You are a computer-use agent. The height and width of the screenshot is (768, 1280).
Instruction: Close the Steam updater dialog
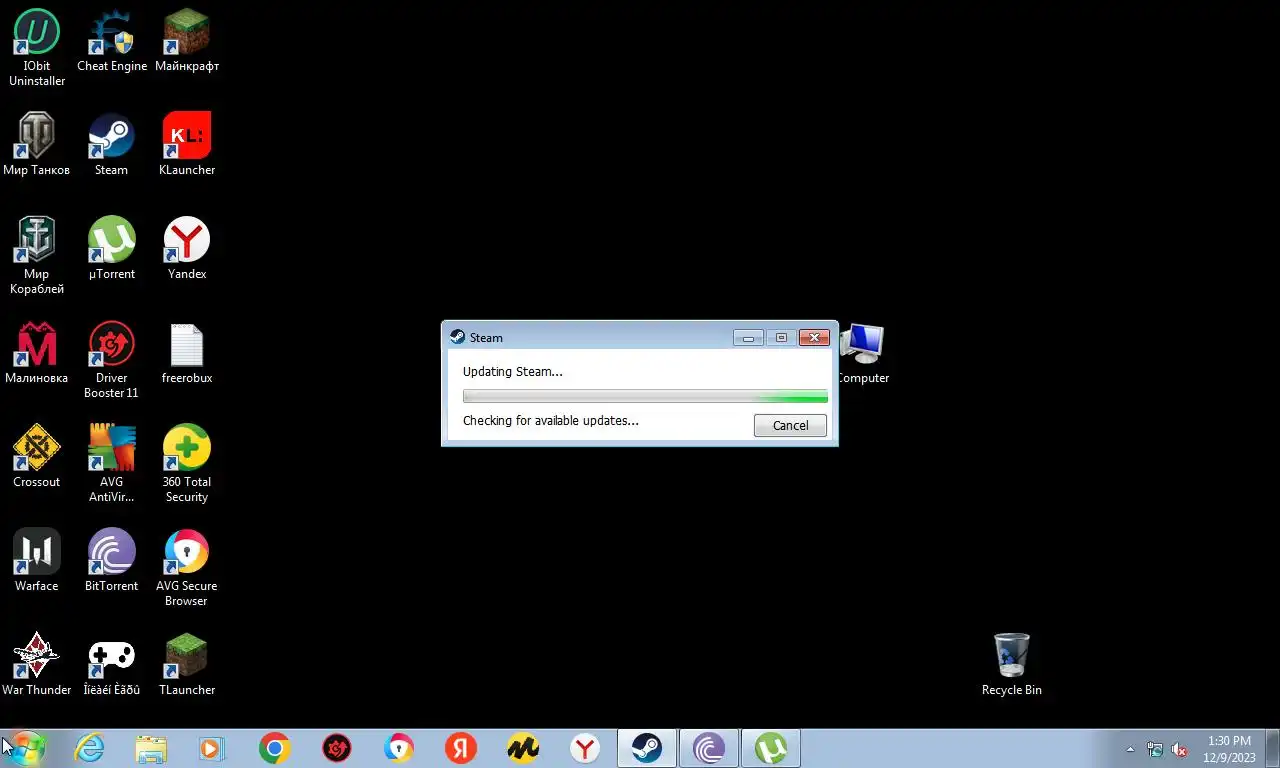pos(815,338)
